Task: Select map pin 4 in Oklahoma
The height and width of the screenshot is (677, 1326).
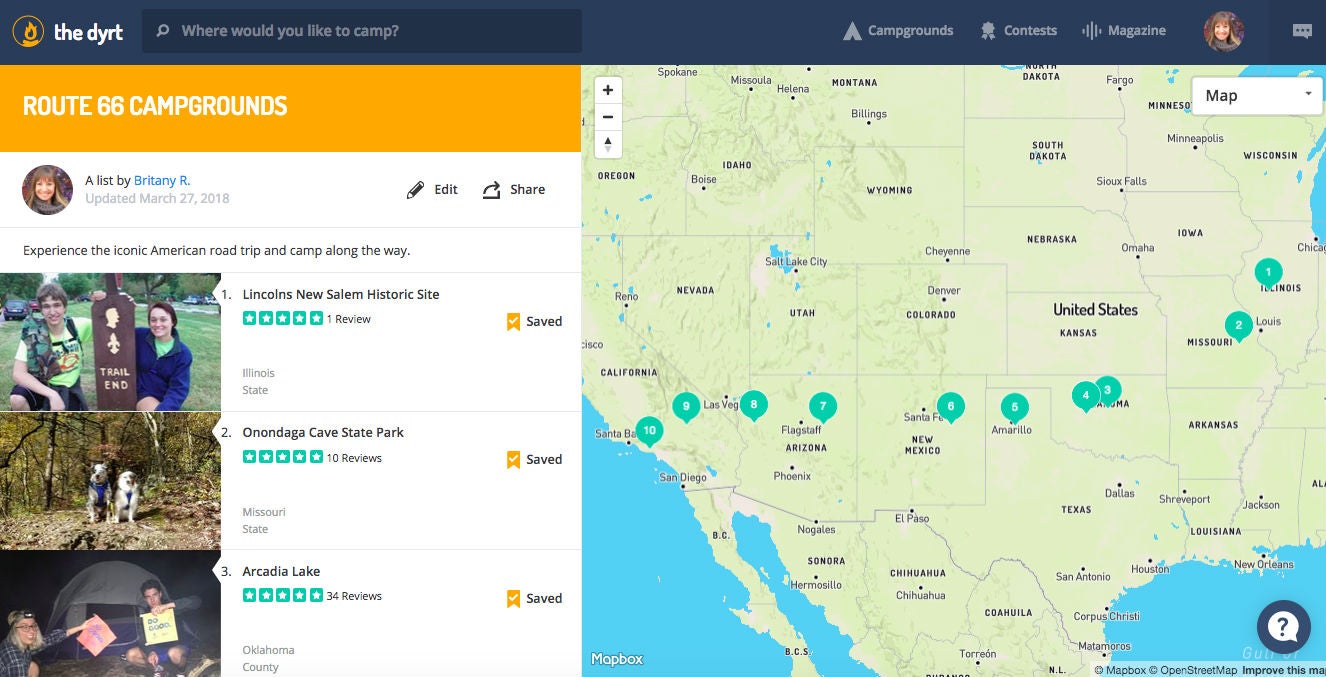Action: (x=1086, y=396)
